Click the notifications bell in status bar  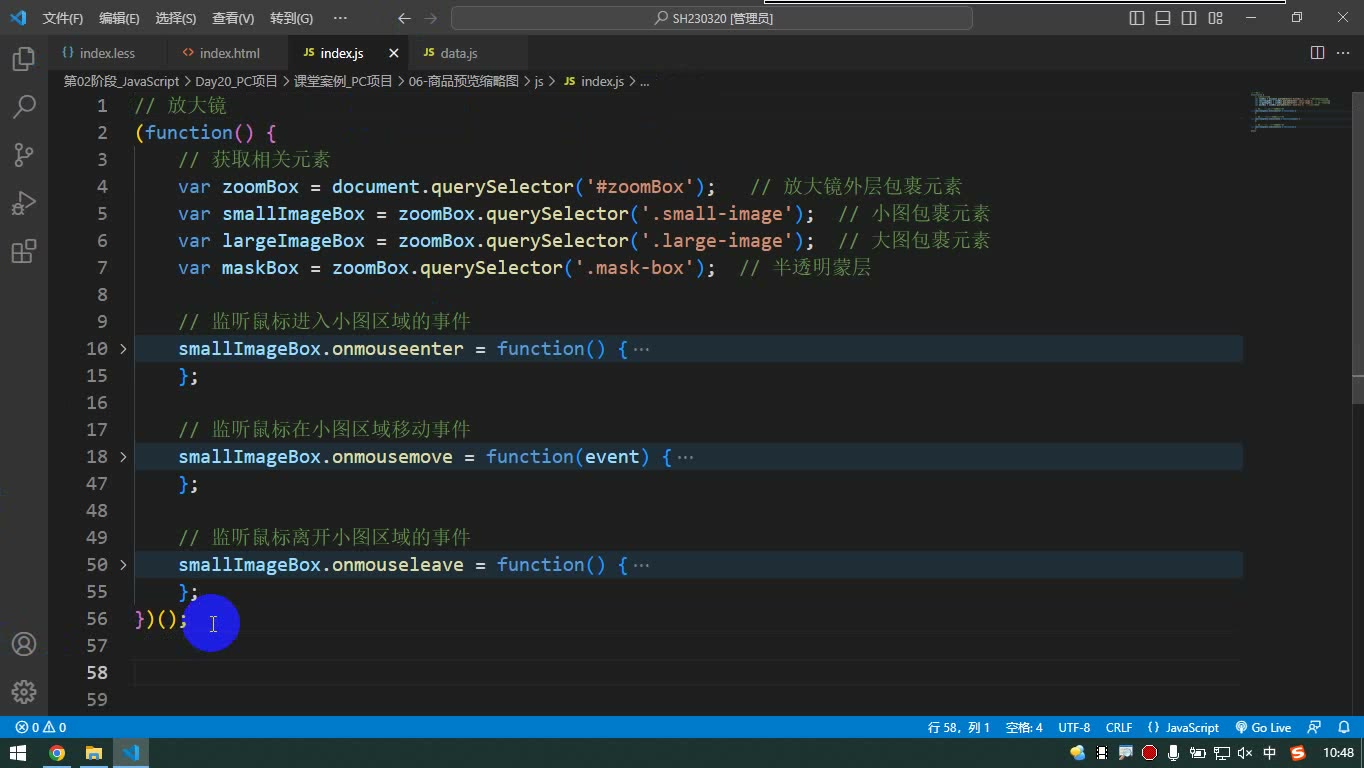tap(1342, 727)
